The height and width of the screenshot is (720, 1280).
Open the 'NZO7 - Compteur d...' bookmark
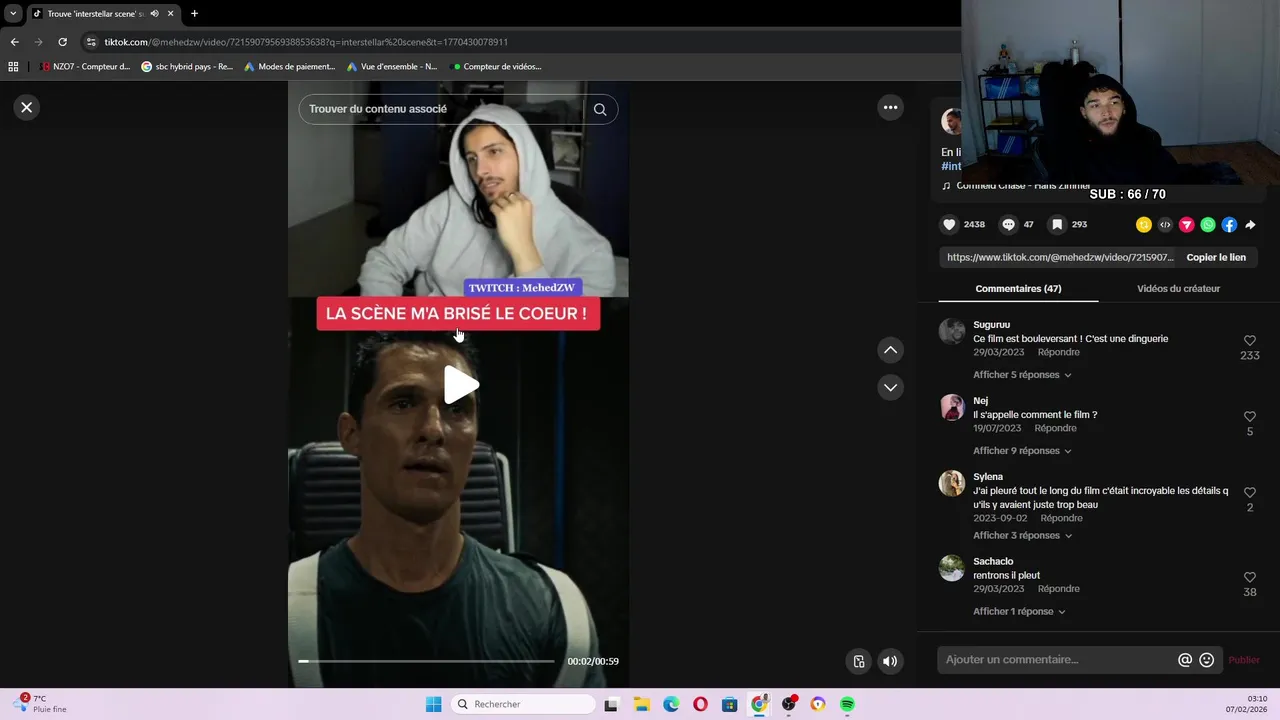tap(85, 67)
